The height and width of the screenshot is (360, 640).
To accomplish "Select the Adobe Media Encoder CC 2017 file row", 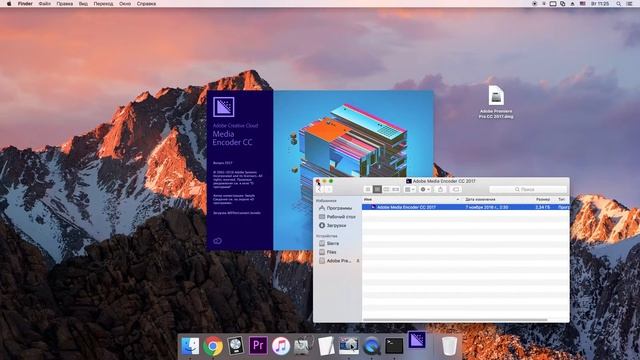I will [x=465, y=207].
